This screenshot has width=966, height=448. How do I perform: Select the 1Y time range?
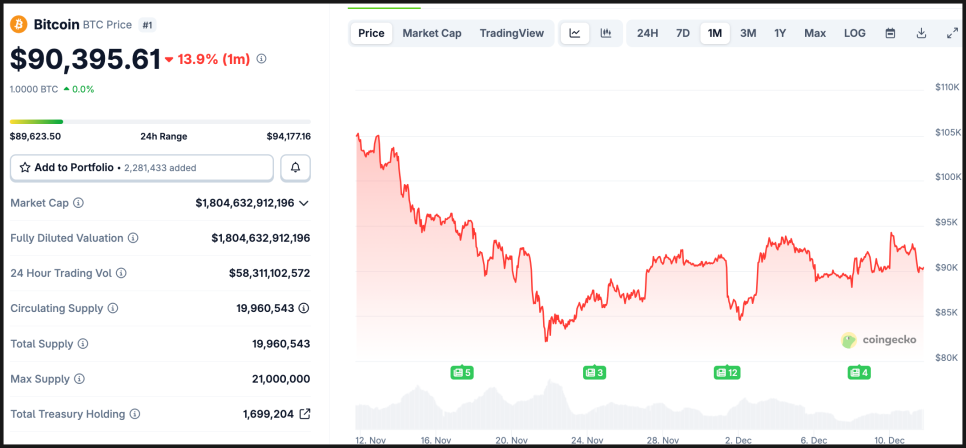[x=780, y=33]
